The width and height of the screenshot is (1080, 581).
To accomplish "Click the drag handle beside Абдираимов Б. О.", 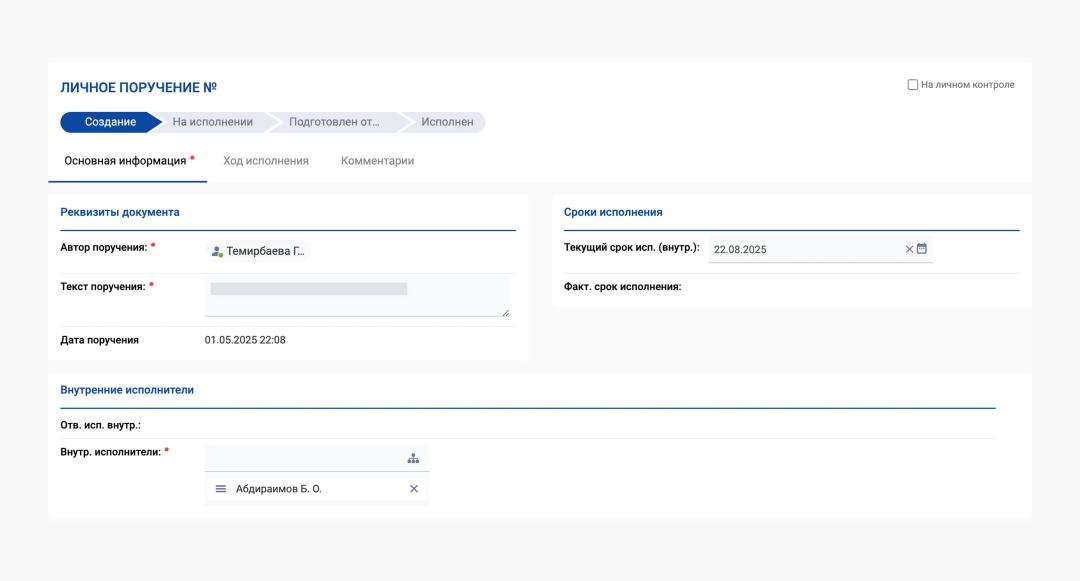I will [221, 489].
